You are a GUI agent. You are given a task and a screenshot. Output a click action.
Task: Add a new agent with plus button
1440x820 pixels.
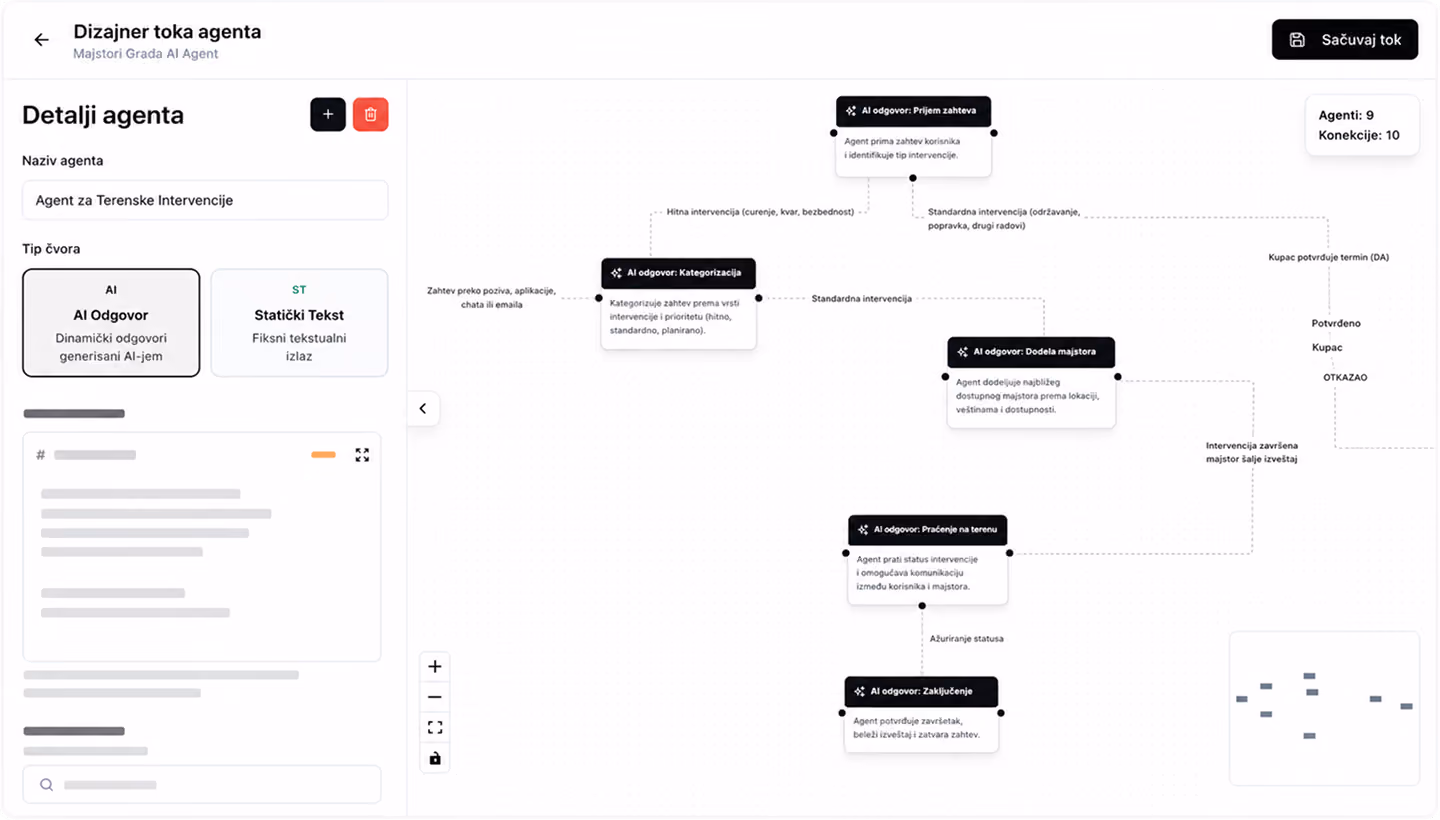328,115
